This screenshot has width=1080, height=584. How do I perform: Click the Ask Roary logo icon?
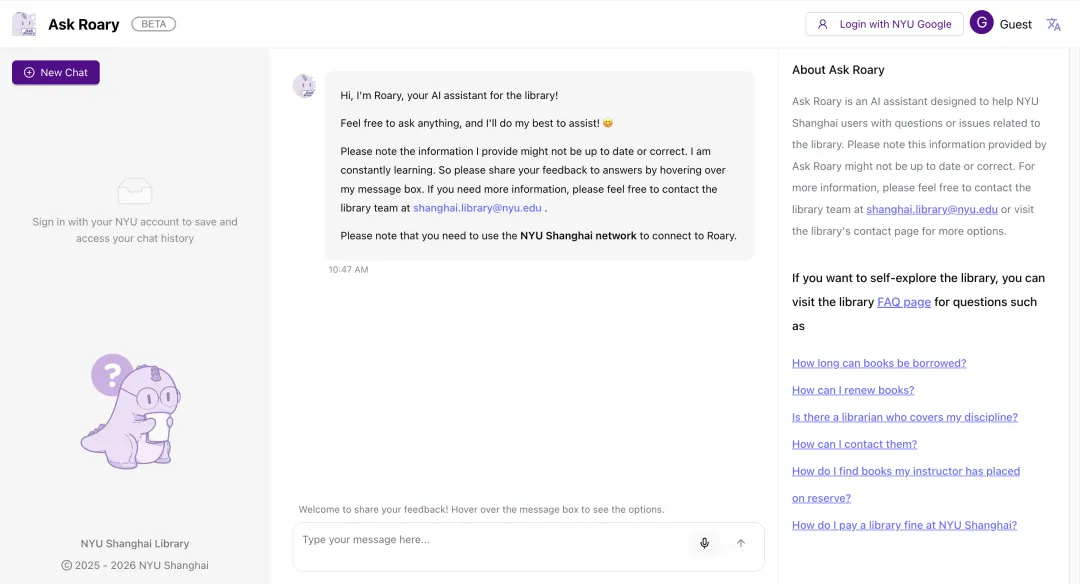[24, 24]
